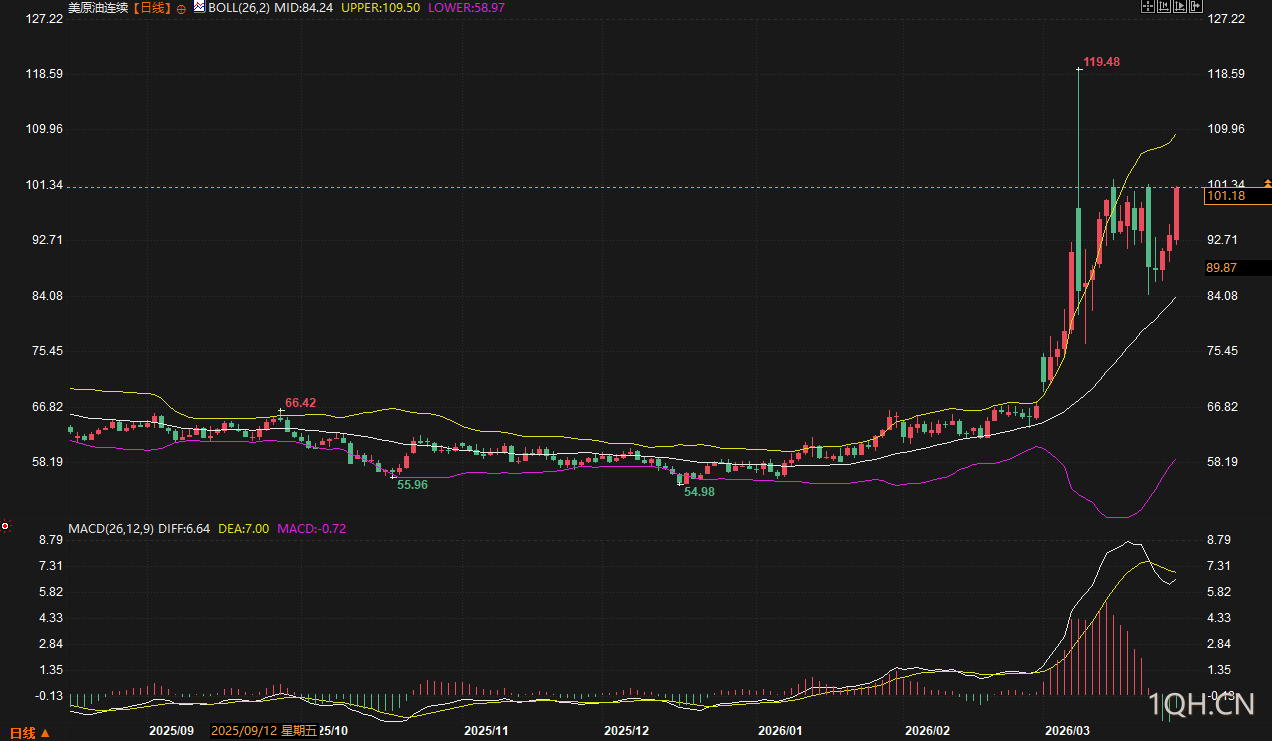Viewport: 1272px width, 741px height.
Task: Click the 66.42 peak price label
Action: (300, 402)
